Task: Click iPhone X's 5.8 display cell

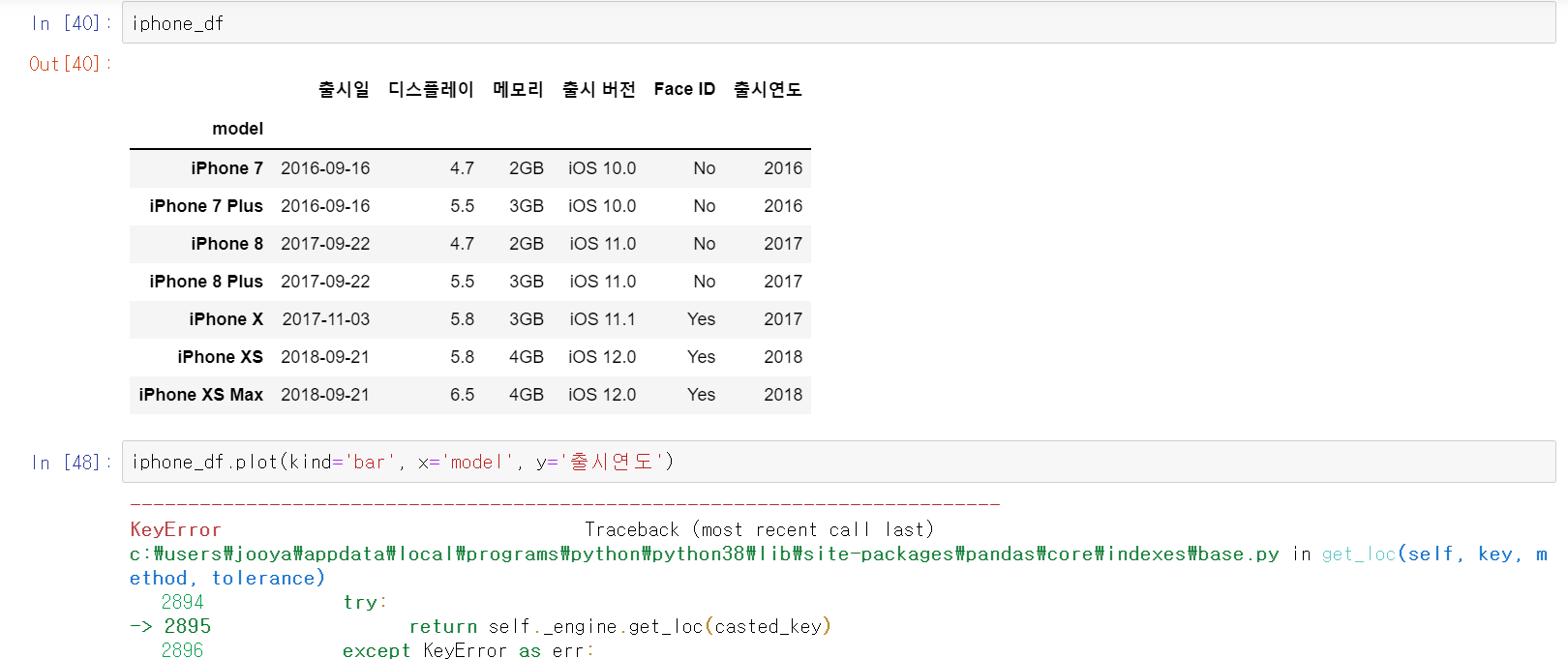Action: click(463, 319)
